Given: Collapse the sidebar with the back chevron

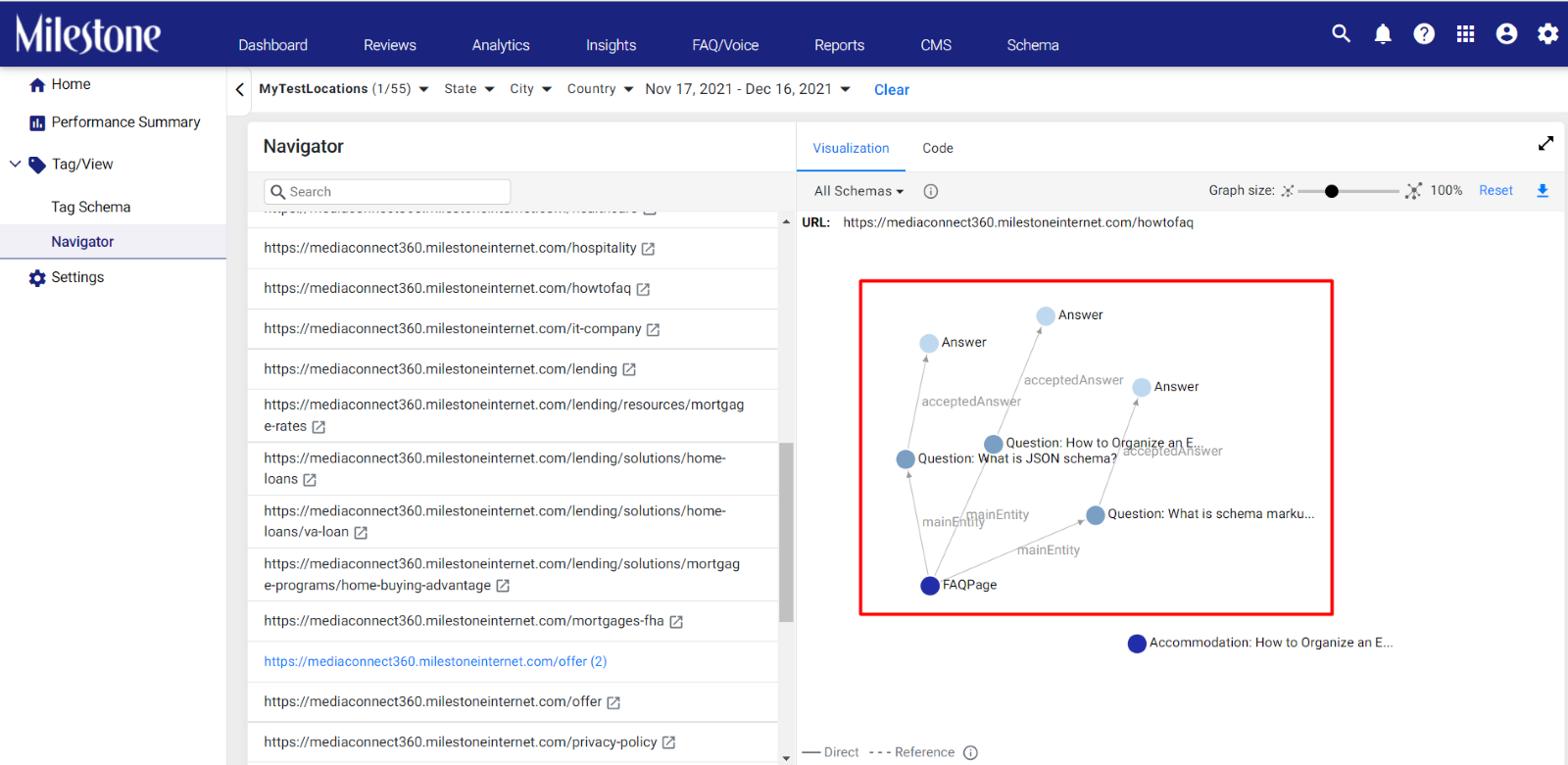Looking at the screenshot, I should (x=240, y=89).
